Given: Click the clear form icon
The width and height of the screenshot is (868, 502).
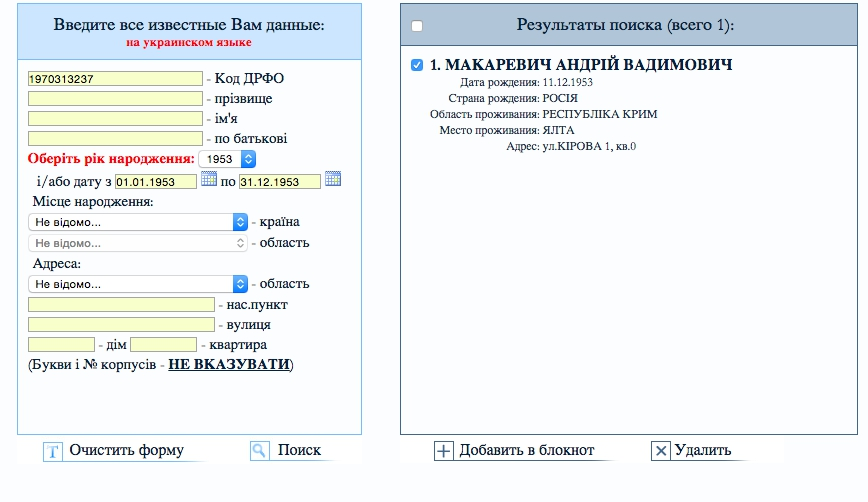Looking at the screenshot, I should [x=53, y=451].
